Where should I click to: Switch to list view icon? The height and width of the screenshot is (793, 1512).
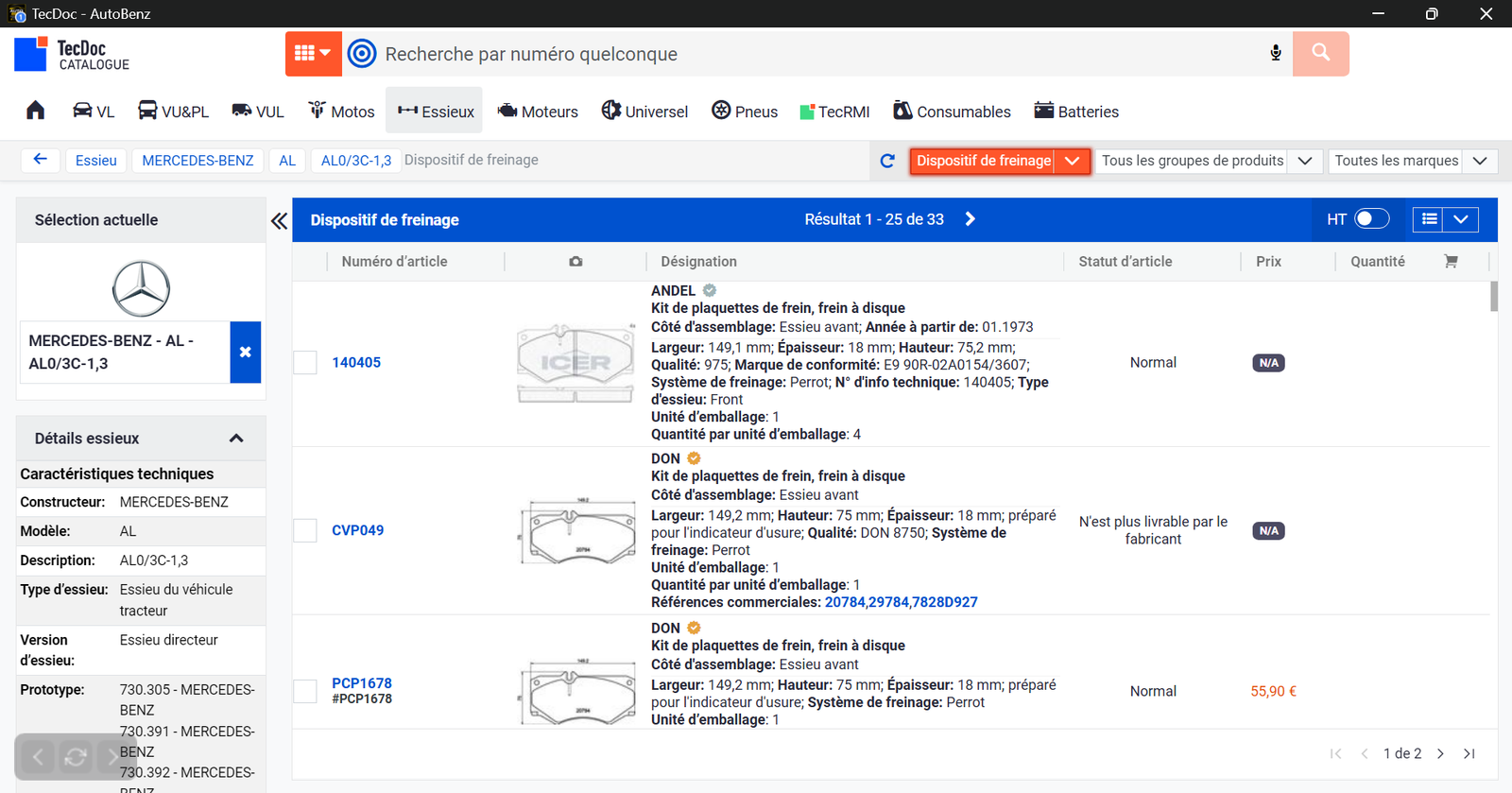tap(1430, 219)
